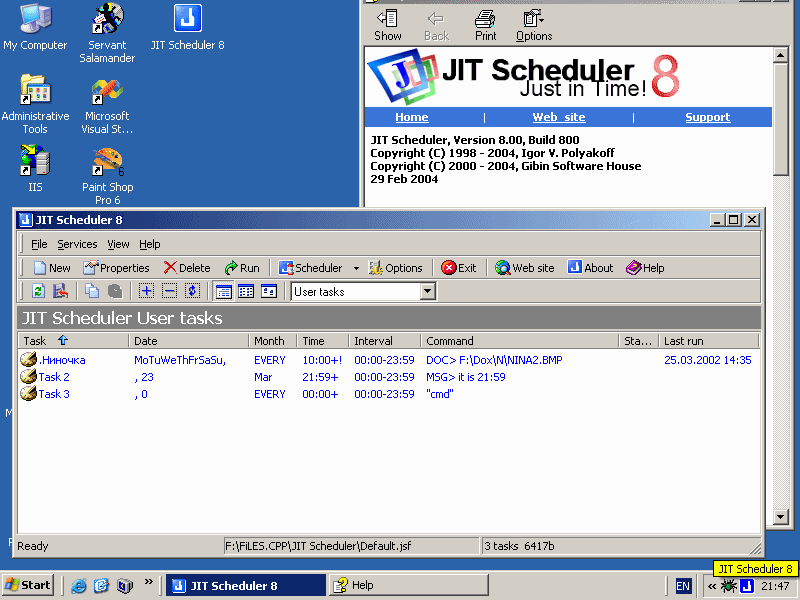Select the Task 2 row
The height and width of the screenshot is (600, 800).
tap(389, 377)
